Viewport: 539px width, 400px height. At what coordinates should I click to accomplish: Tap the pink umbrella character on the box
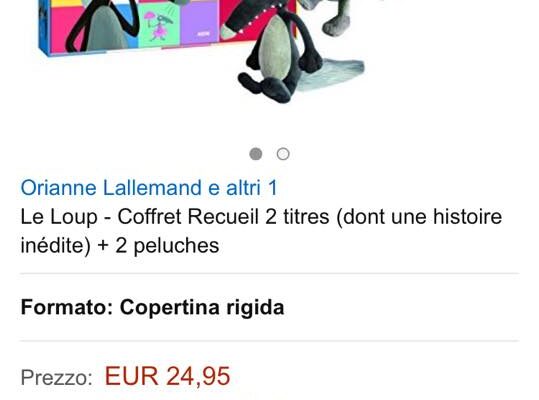click(x=158, y=27)
